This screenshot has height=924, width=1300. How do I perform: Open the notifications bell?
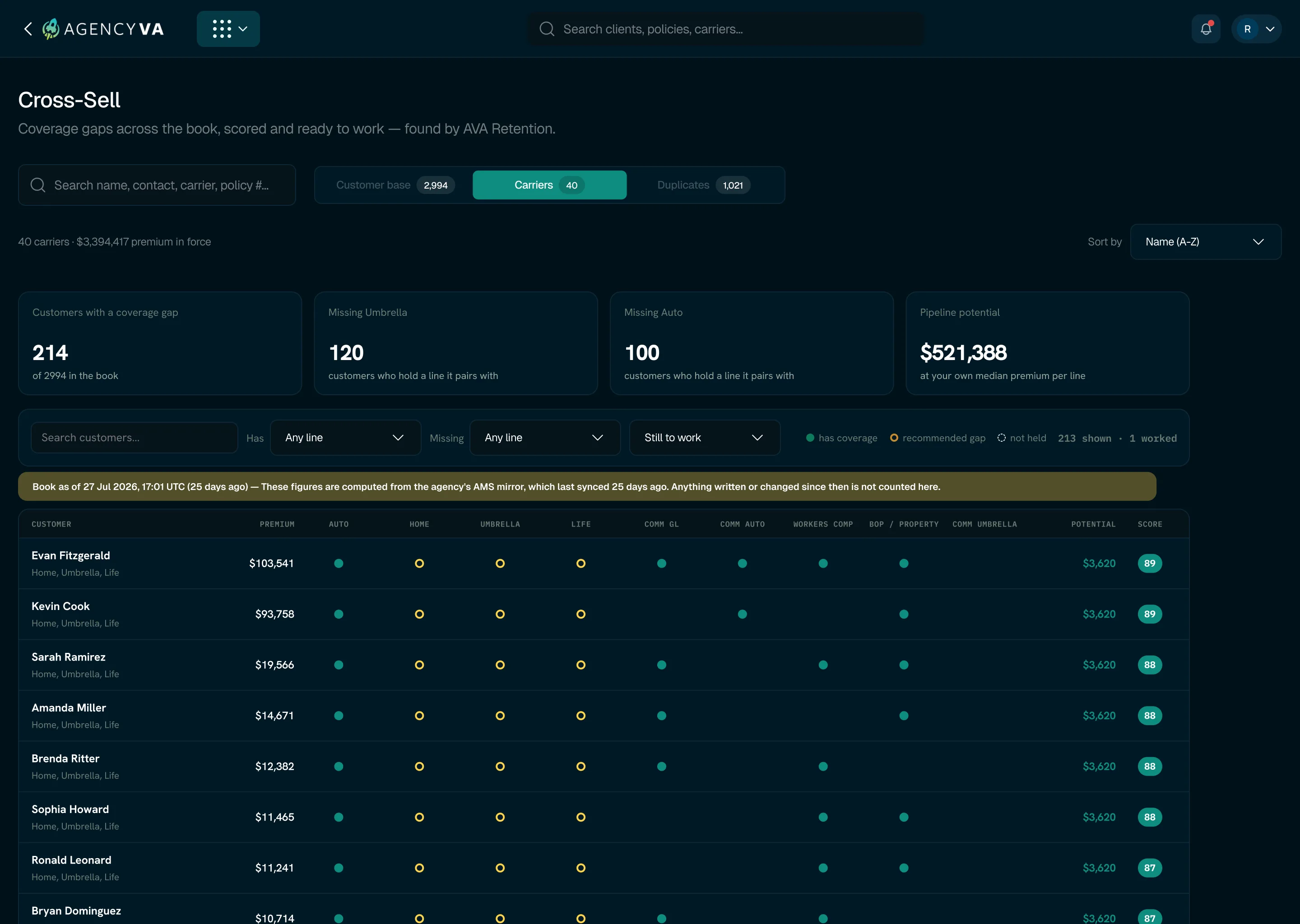pyautogui.click(x=1206, y=29)
